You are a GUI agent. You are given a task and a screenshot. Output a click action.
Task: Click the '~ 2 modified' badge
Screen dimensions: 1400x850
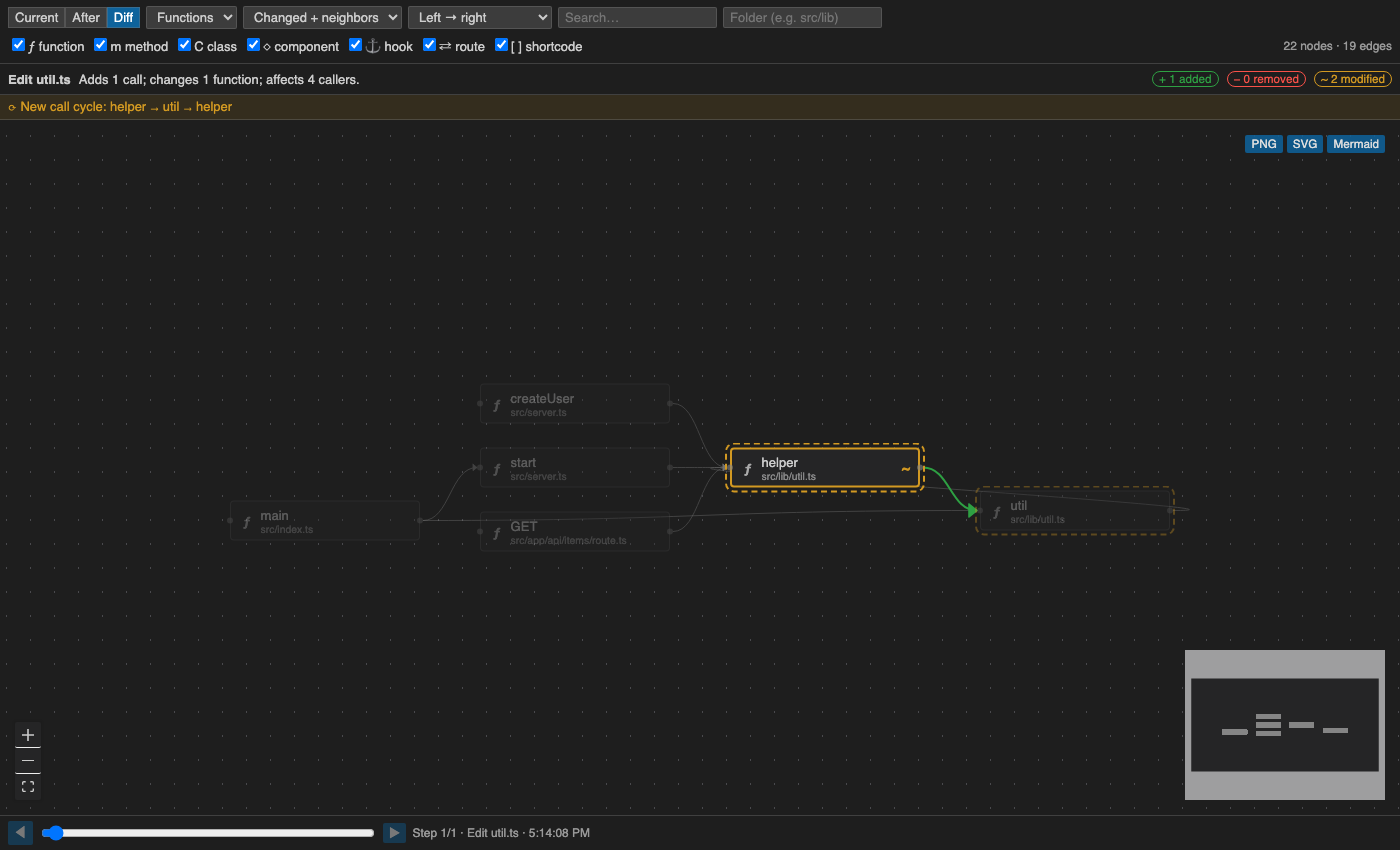click(1353, 79)
